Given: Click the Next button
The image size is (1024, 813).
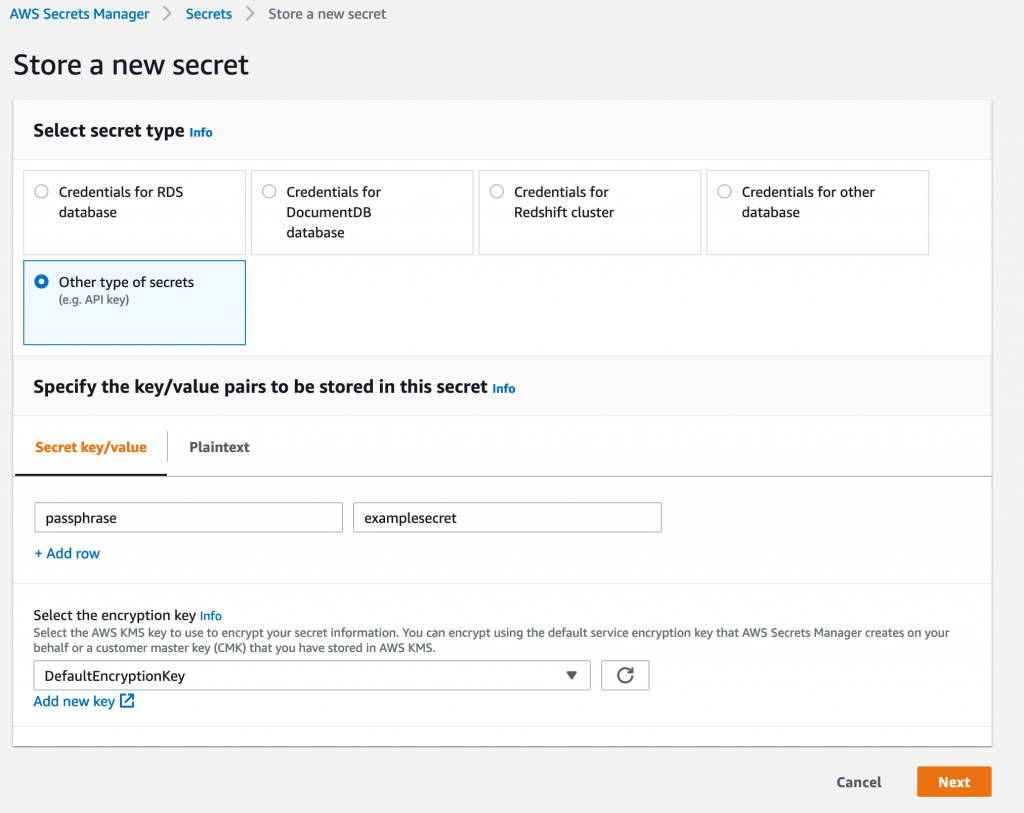Looking at the screenshot, I should tap(953, 781).
